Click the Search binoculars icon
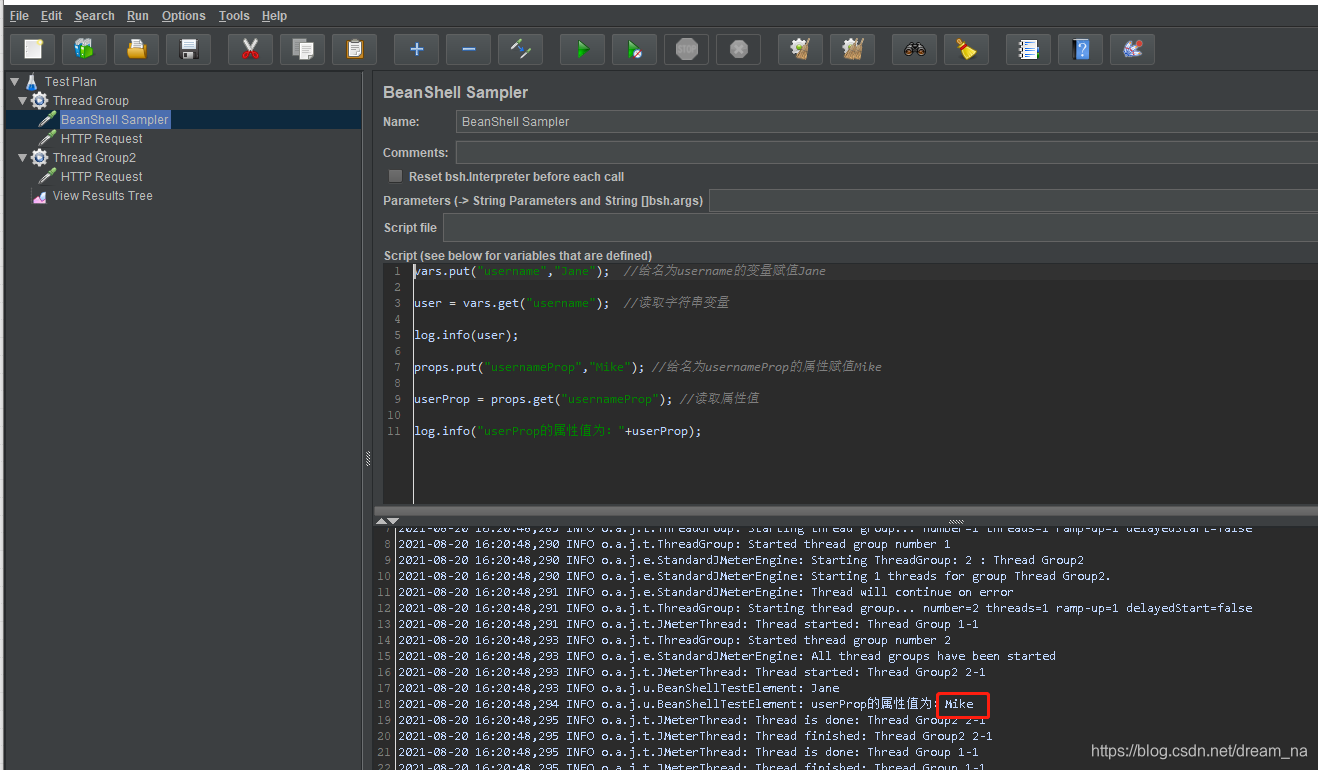1318x770 pixels. tap(914, 49)
